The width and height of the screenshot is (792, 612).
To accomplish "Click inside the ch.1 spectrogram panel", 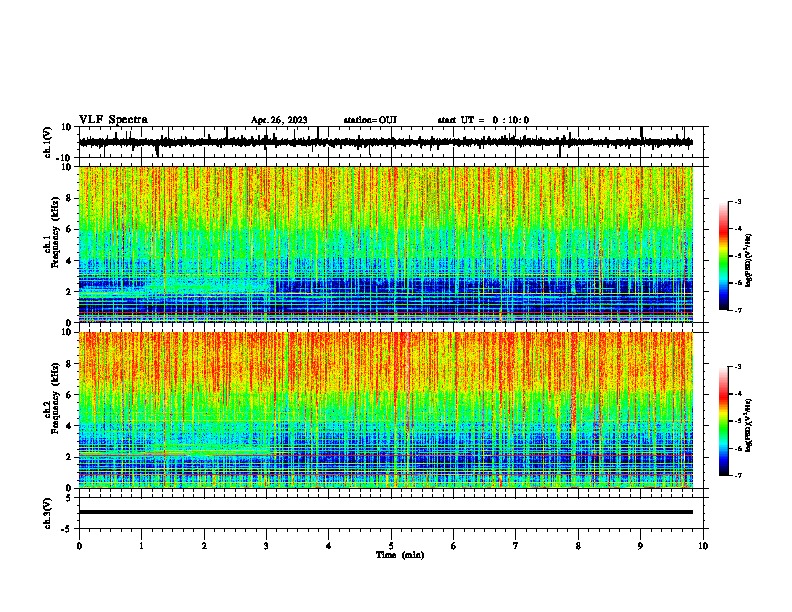I will (x=385, y=244).
